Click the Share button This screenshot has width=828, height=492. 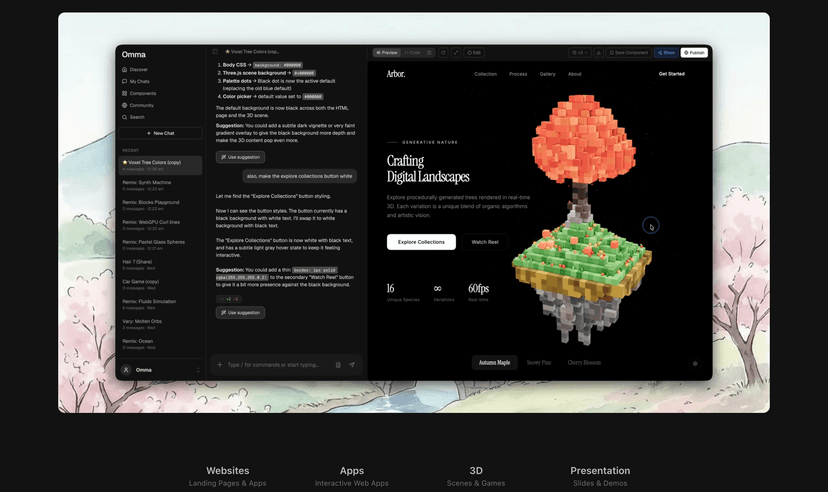(666, 53)
